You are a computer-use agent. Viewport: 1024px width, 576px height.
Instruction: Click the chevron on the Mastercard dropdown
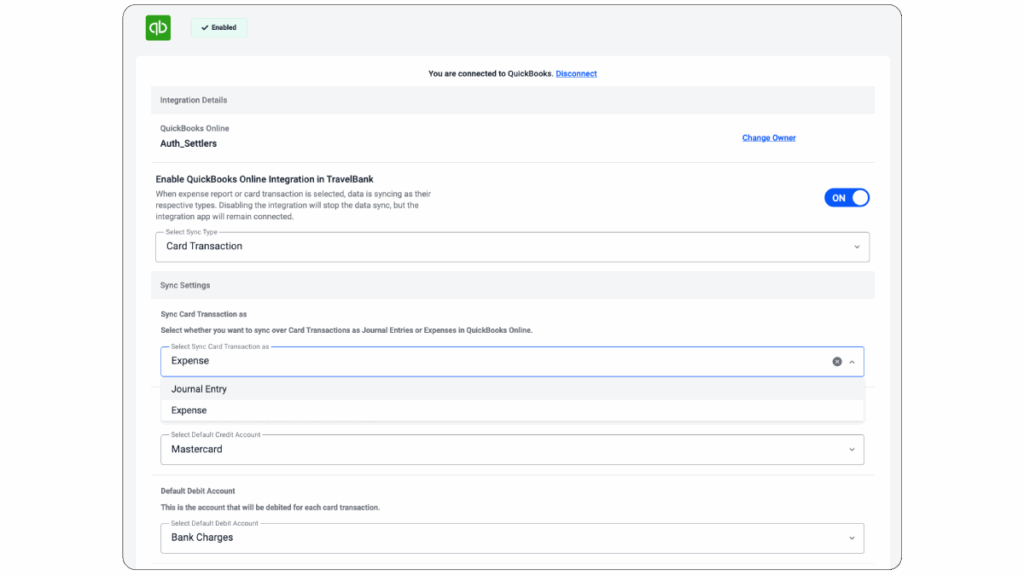tap(855, 449)
